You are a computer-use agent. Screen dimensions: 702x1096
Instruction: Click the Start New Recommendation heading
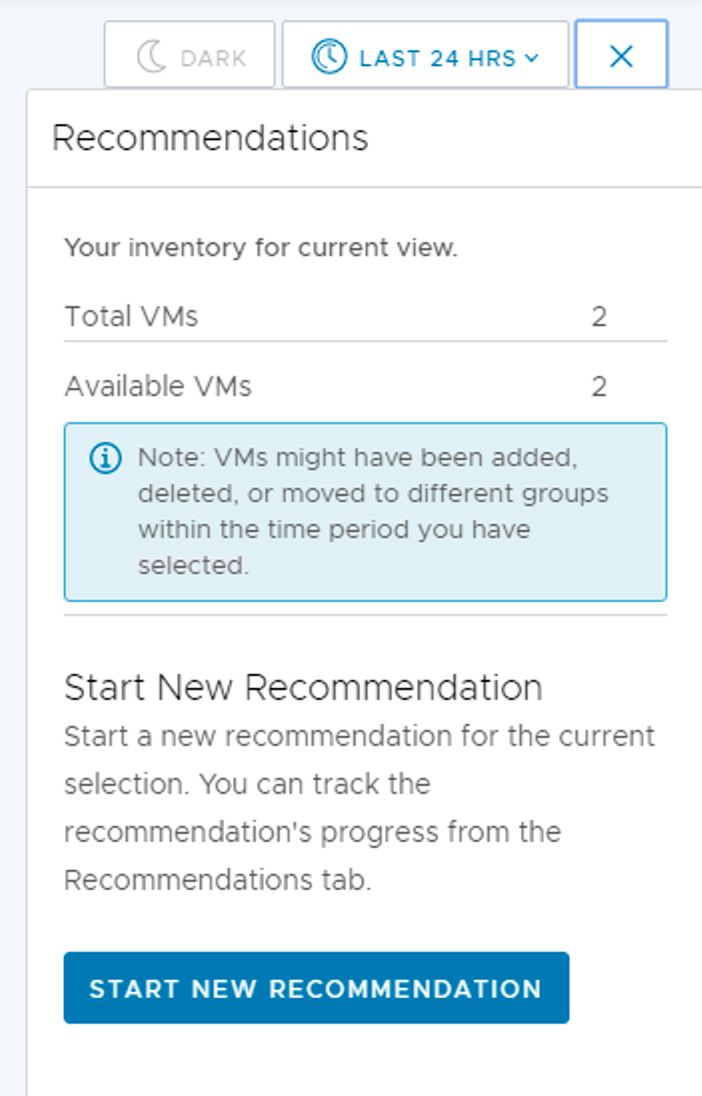pyautogui.click(x=303, y=688)
